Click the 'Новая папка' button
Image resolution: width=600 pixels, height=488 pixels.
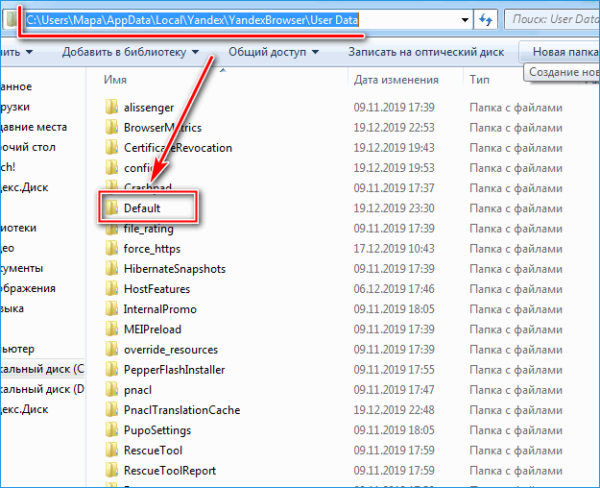(x=563, y=51)
